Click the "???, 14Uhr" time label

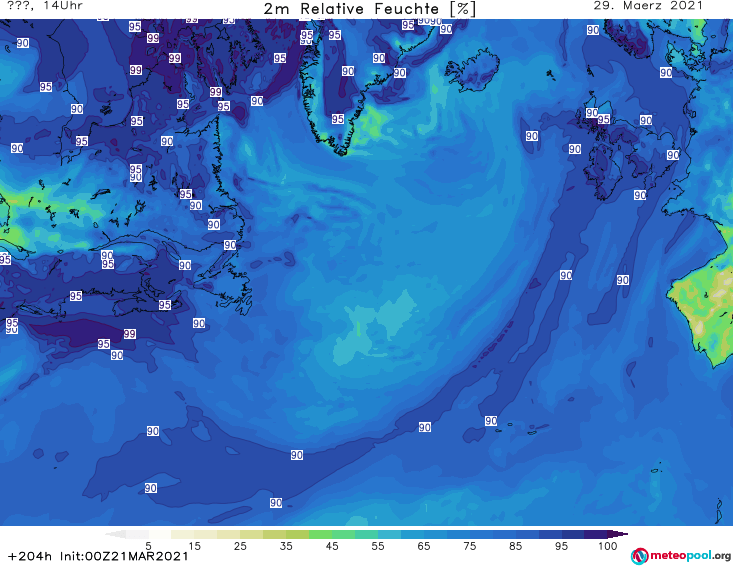46,6
